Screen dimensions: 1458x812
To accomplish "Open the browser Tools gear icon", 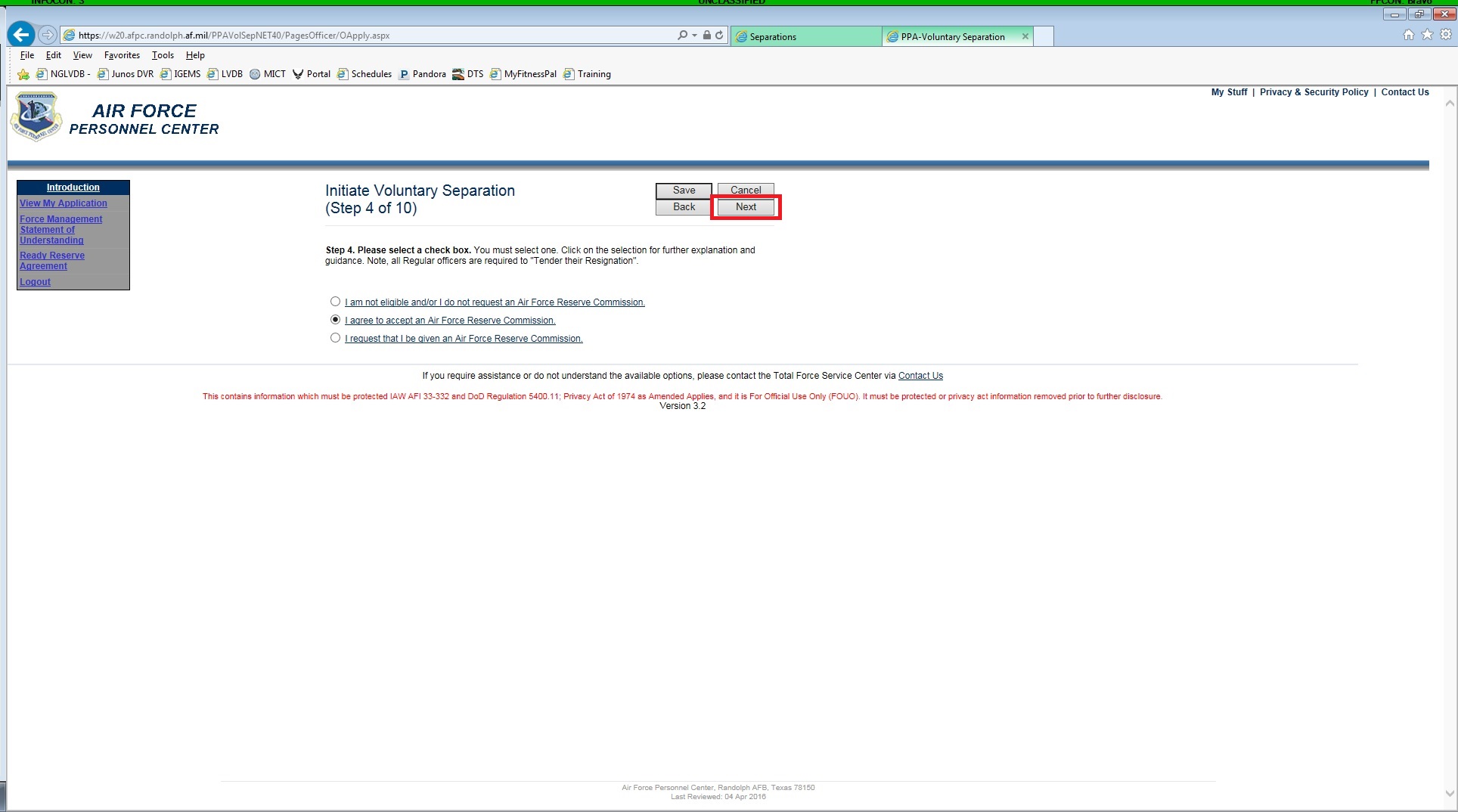I will click(1445, 35).
